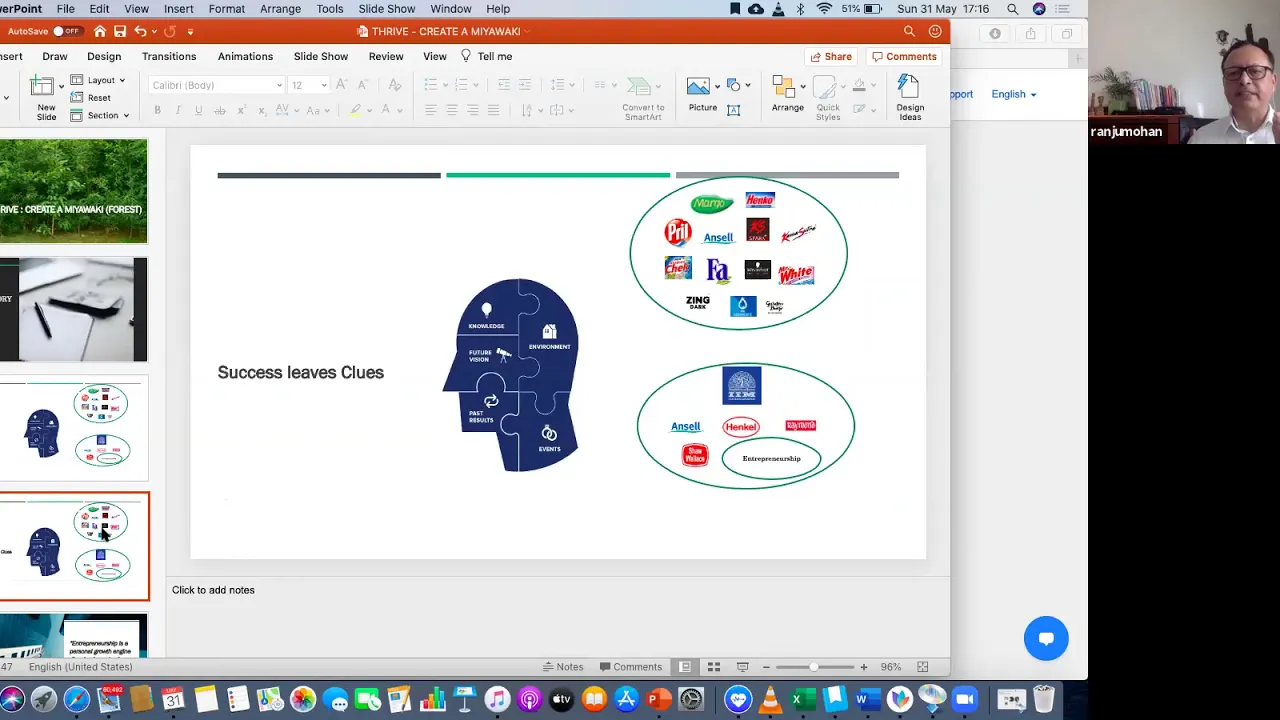Viewport: 1280px width, 720px height.
Task: Click the Arrange icon
Action: 783,87
